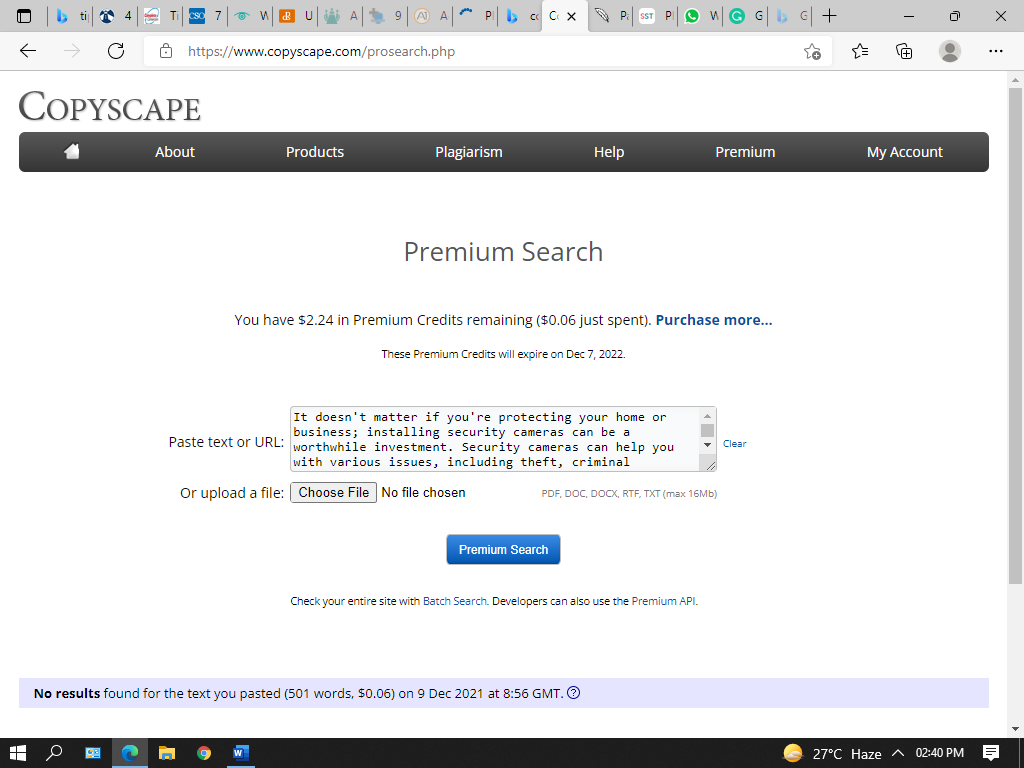This screenshot has width=1024, height=768.
Task: Open the My Account menu item
Action: pyautogui.click(x=904, y=152)
